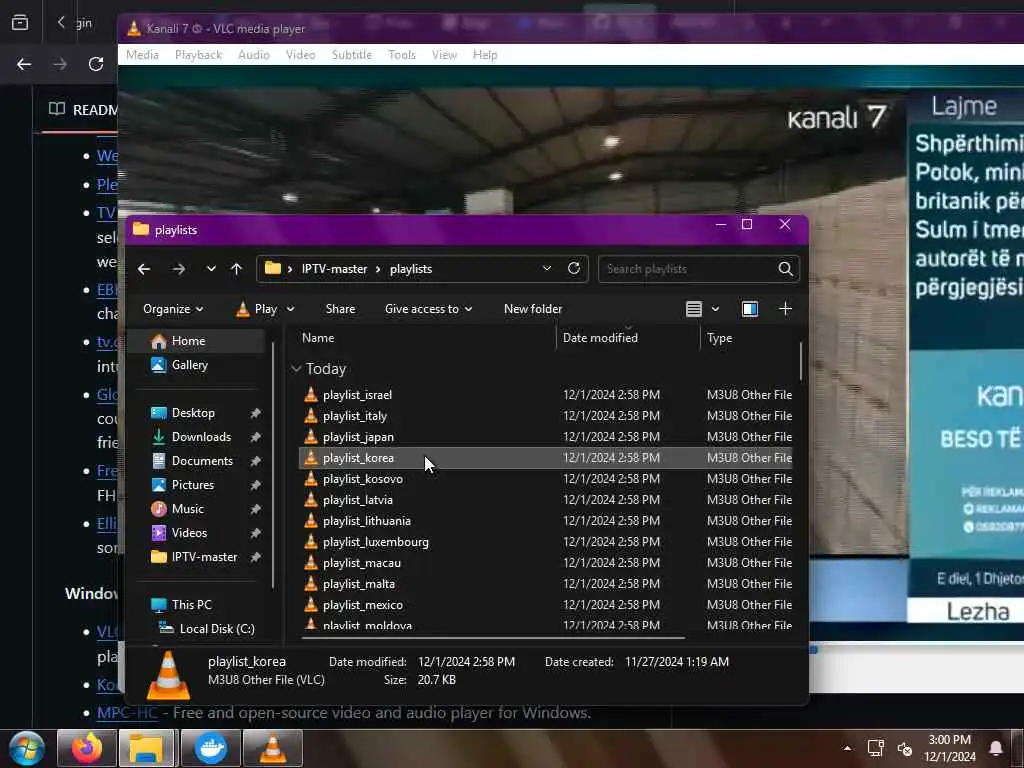The width and height of the screenshot is (1024, 768).
Task: Click the search magnifier icon
Action: pos(786,269)
